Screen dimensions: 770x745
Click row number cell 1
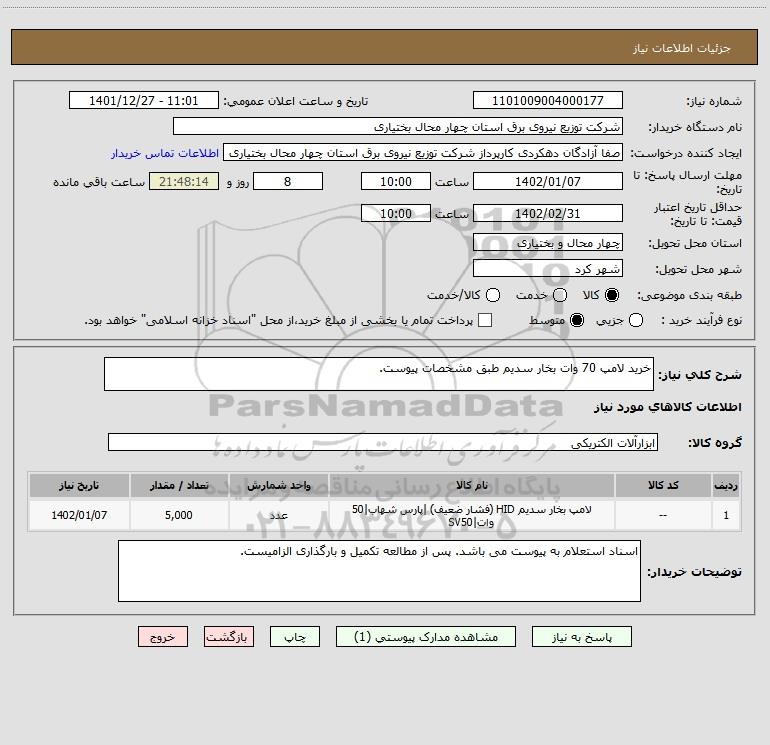[x=726, y=515]
